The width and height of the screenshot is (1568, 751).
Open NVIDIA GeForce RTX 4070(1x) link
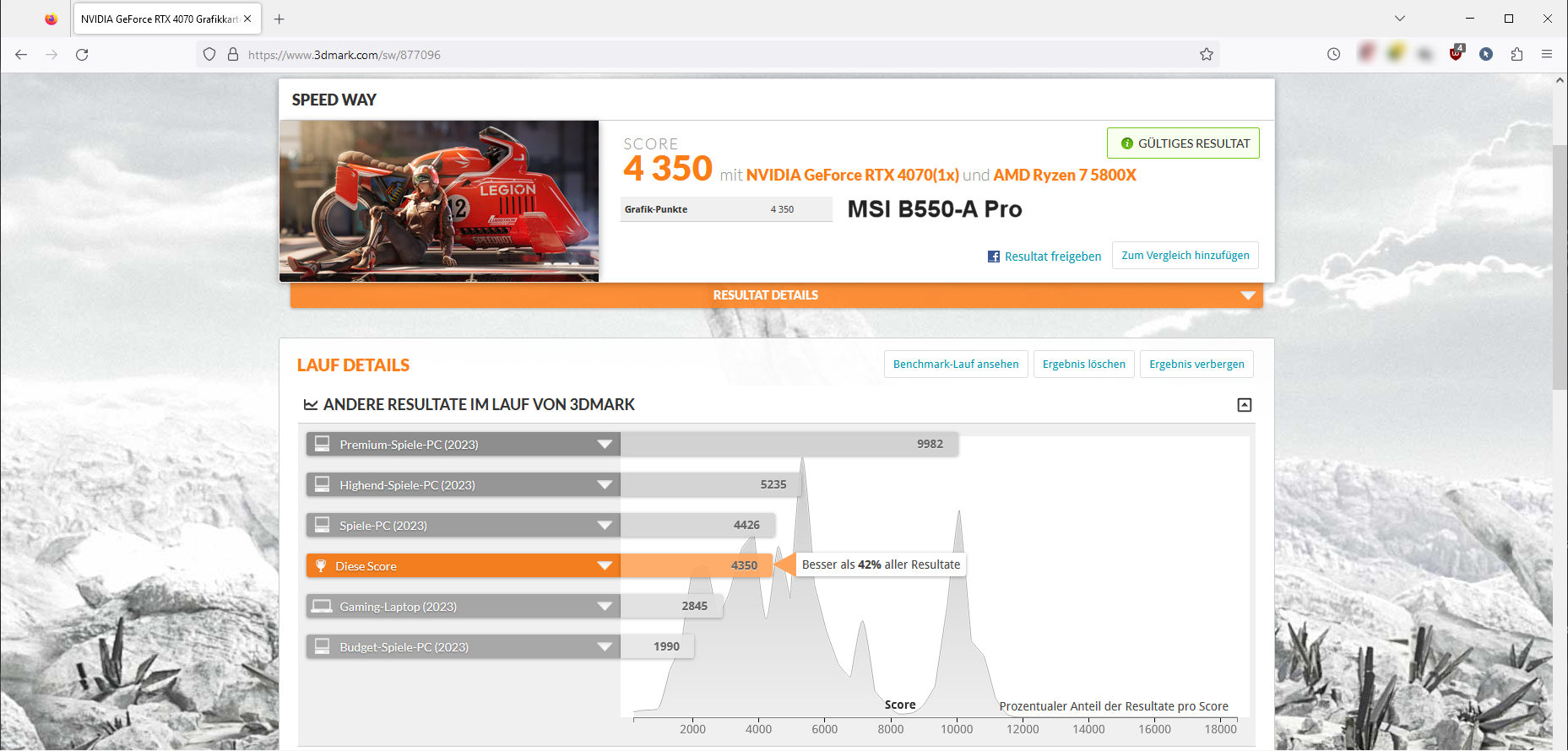(x=852, y=175)
